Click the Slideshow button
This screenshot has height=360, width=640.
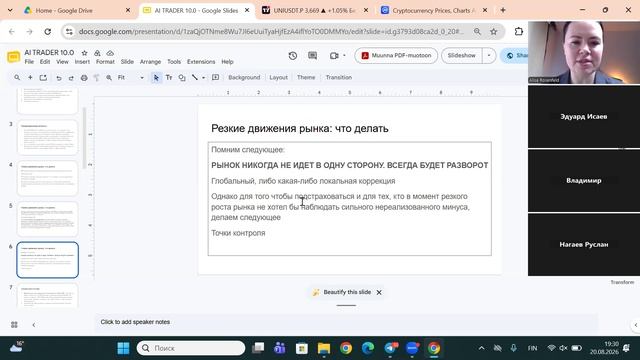click(x=462, y=56)
